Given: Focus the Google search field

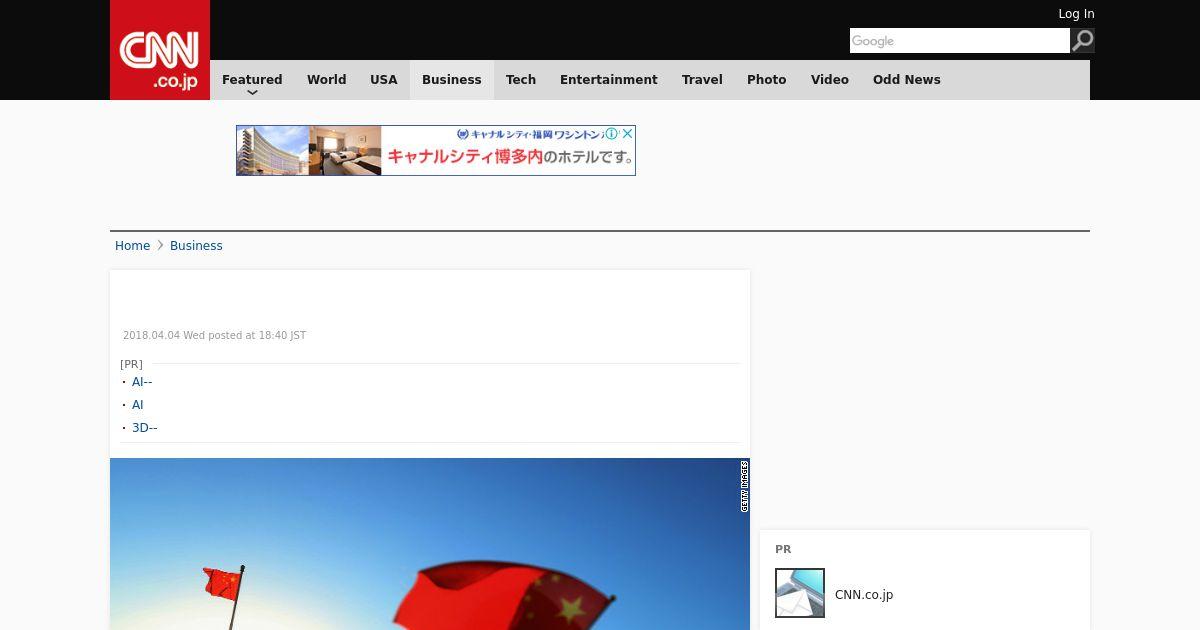Looking at the screenshot, I should point(960,41).
